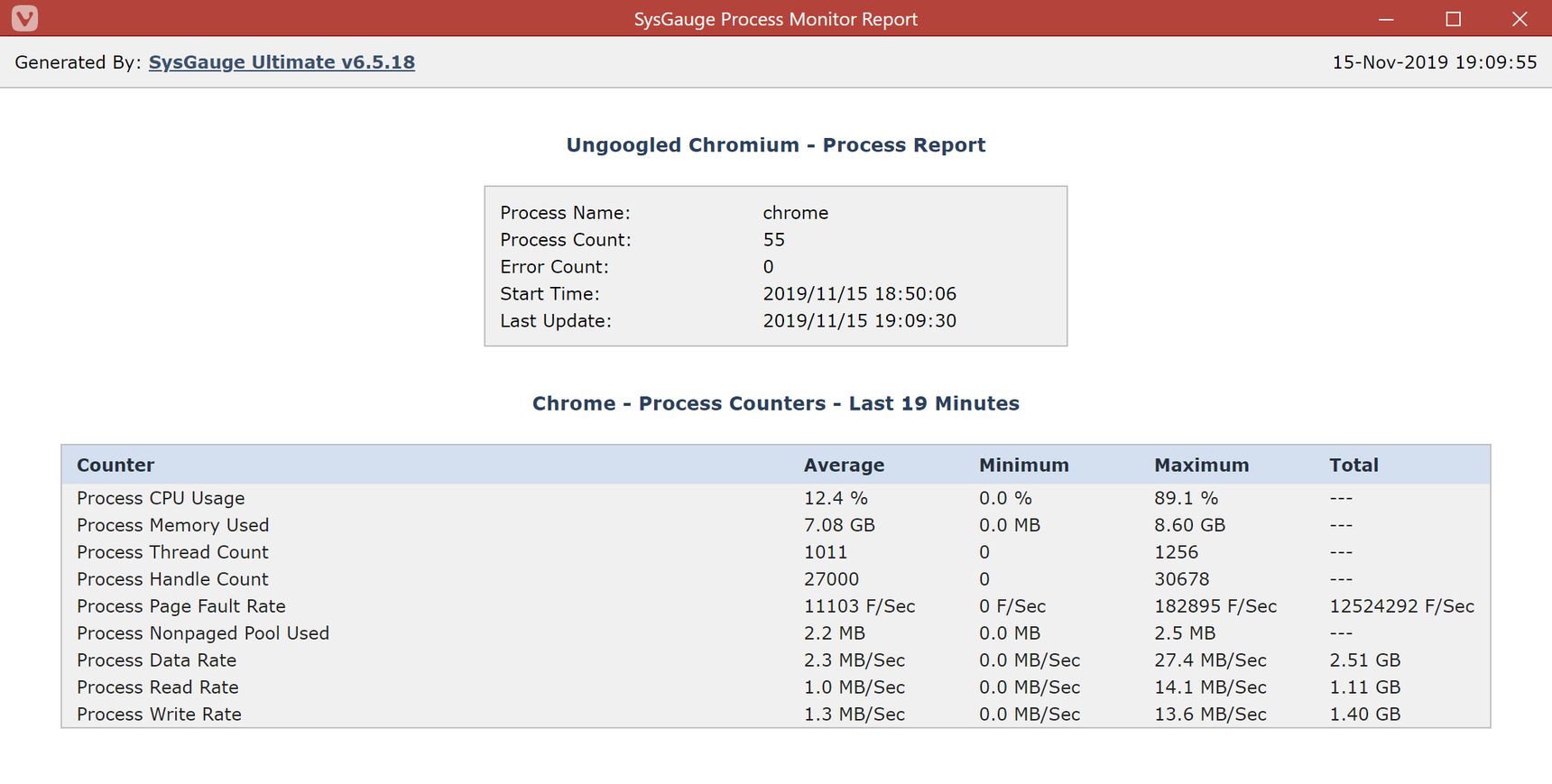Image resolution: width=1552 pixels, height=784 pixels.
Task: Minimize the Process Monitor Report window
Action: coord(1386,19)
